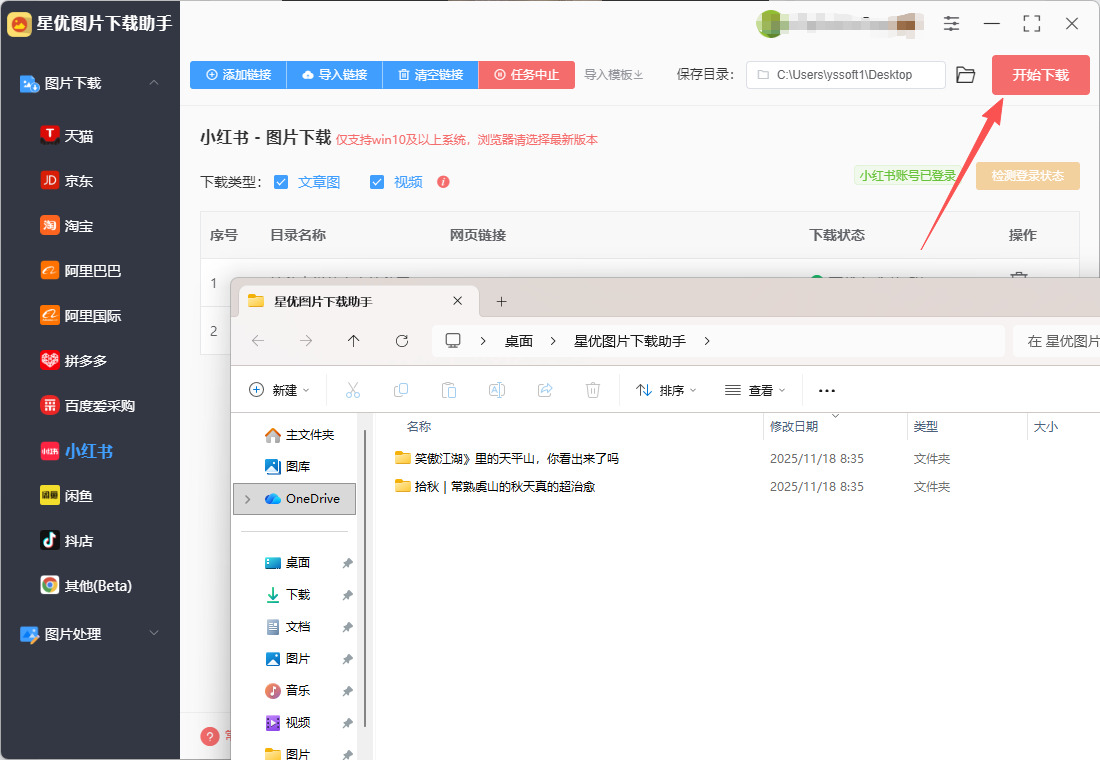Click the 淘宝 platform icon
Screen dimensions: 1100x760
50,225
